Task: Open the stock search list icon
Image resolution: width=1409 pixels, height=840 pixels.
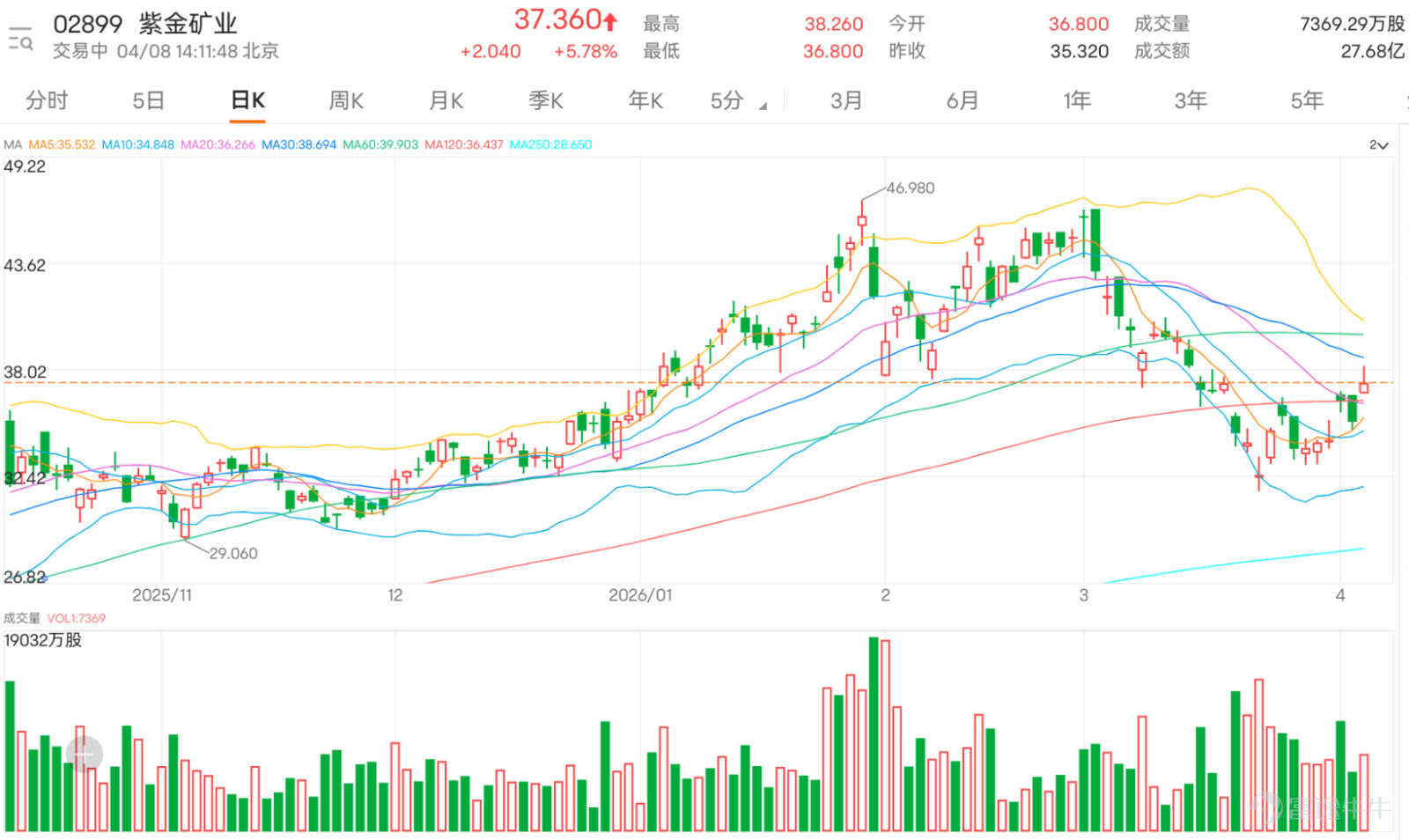Action: (20, 38)
